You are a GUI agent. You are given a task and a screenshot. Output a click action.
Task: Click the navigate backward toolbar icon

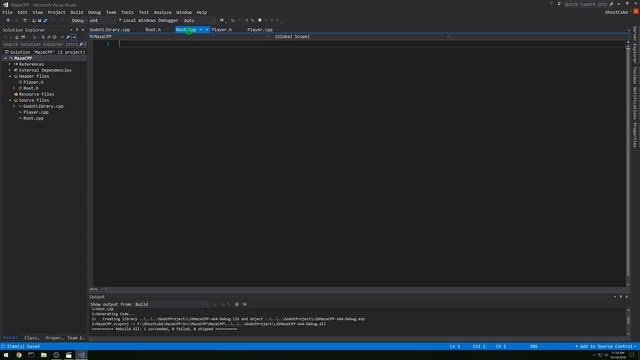pyautogui.click(x=8, y=20)
